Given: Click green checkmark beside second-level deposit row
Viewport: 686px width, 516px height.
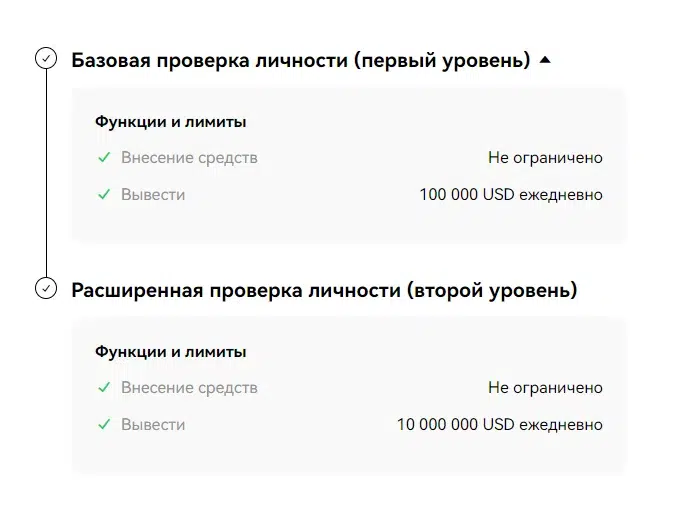Looking at the screenshot, I should 104,387.
